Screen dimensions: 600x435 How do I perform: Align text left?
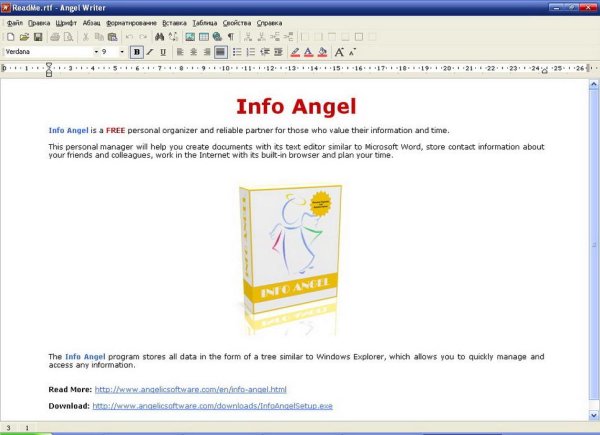[x=180, y=52]
